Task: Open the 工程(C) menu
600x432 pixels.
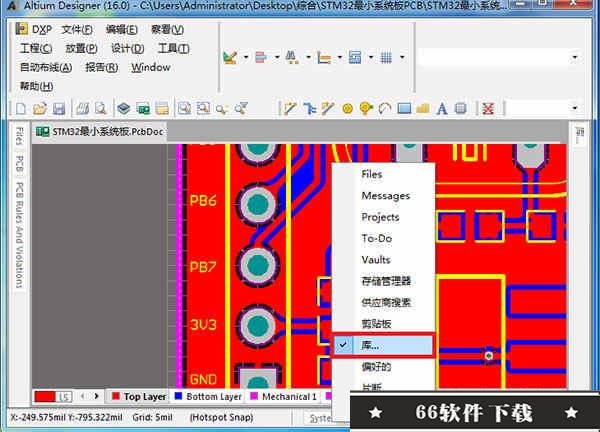Action: [x=36, y=49]
